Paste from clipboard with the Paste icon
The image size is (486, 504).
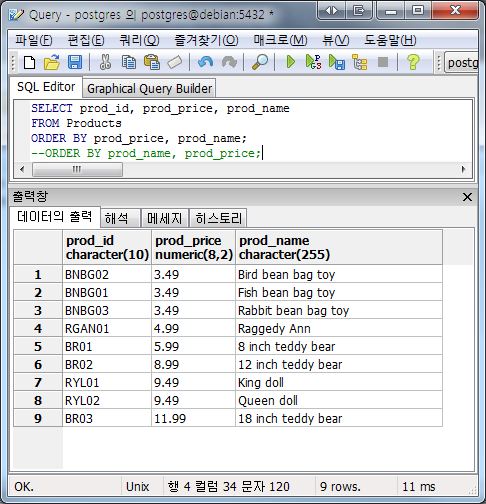152,62
